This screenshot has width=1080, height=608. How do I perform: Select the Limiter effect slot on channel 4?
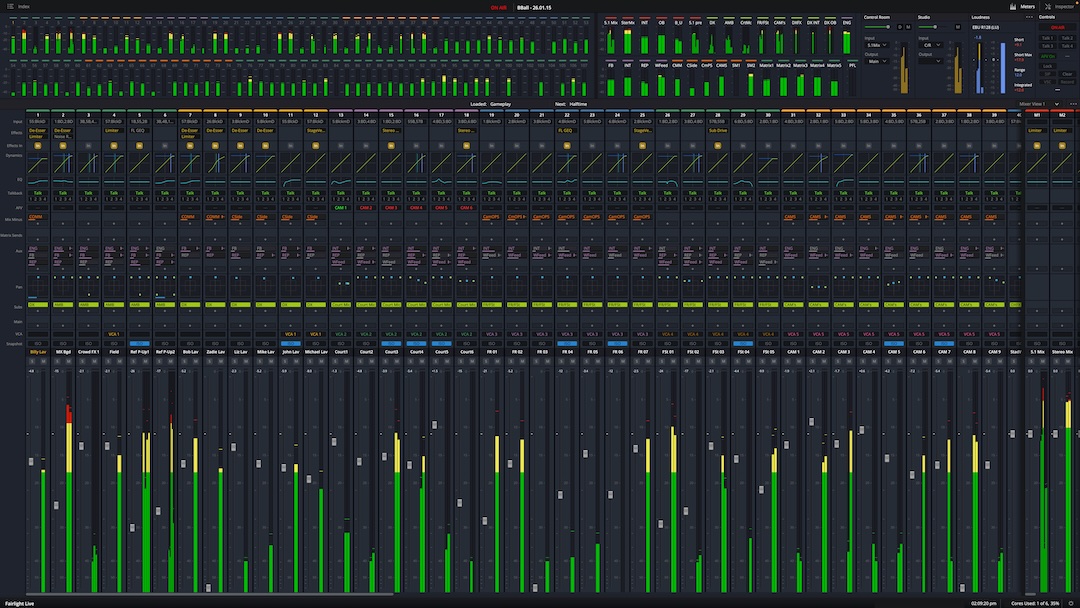pos(112,130)
